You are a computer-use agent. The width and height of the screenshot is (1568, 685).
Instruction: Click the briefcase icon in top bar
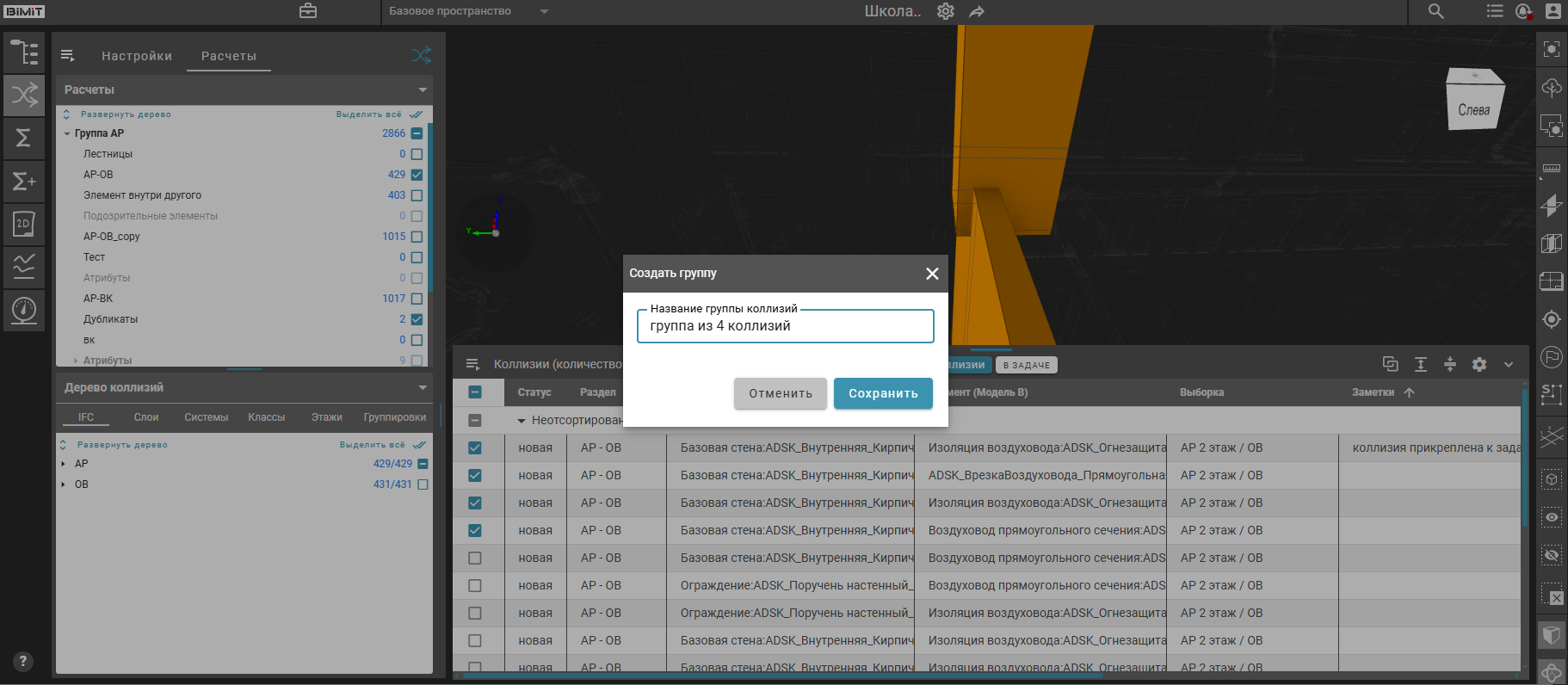(x=308, y=11)
